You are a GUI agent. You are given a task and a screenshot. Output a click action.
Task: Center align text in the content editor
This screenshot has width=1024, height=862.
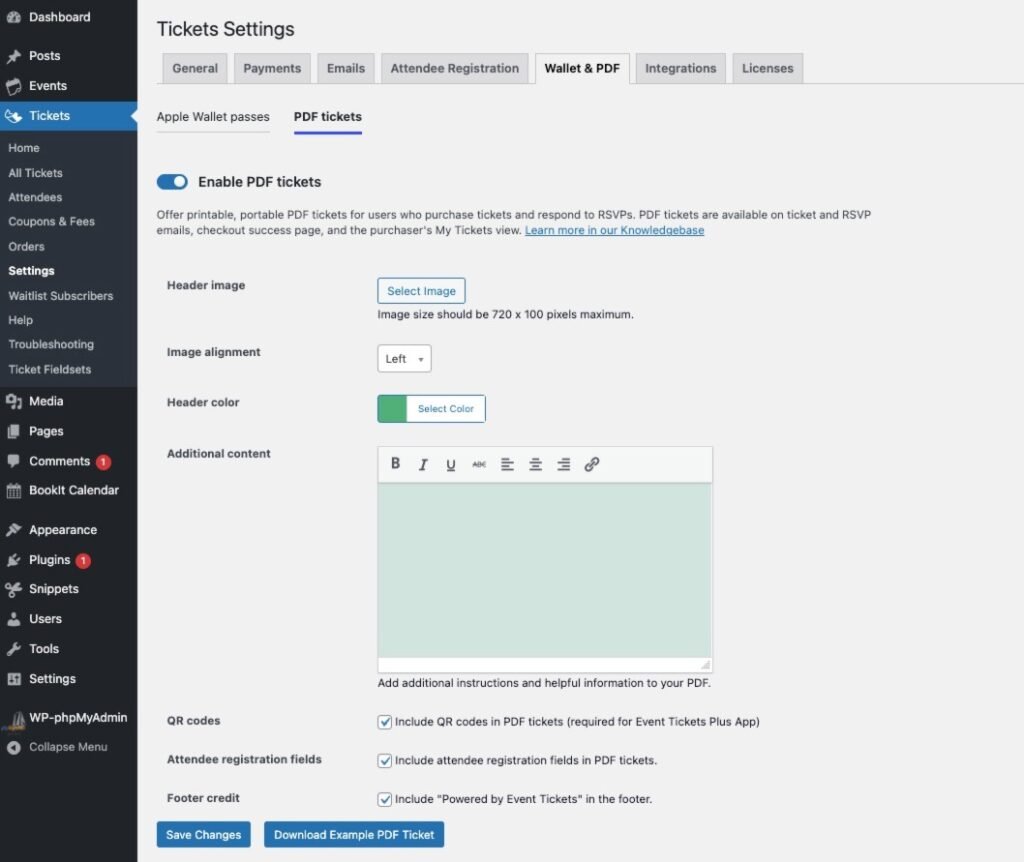535,464
